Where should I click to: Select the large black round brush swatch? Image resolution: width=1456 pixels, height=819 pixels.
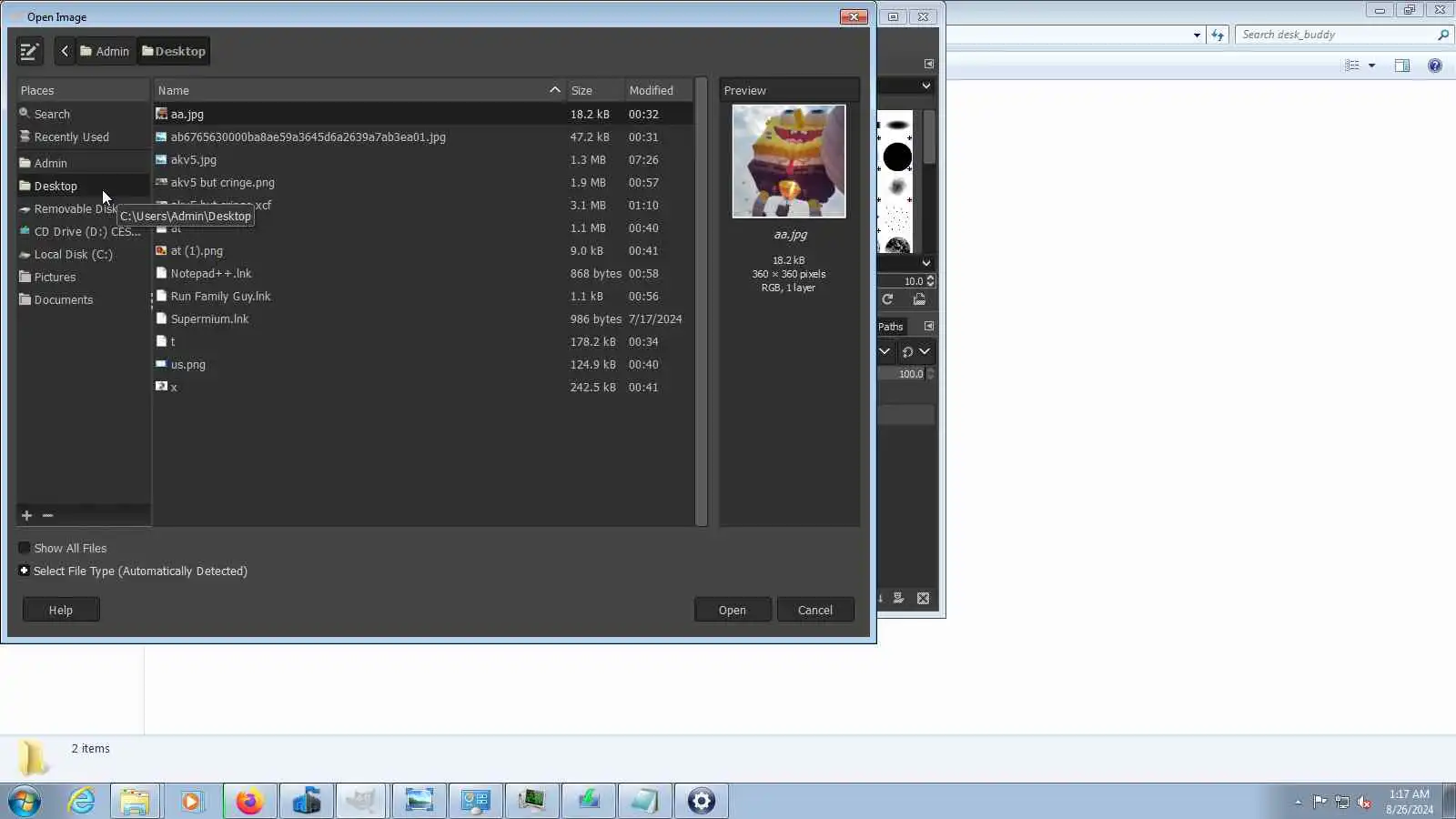point(897,157)
